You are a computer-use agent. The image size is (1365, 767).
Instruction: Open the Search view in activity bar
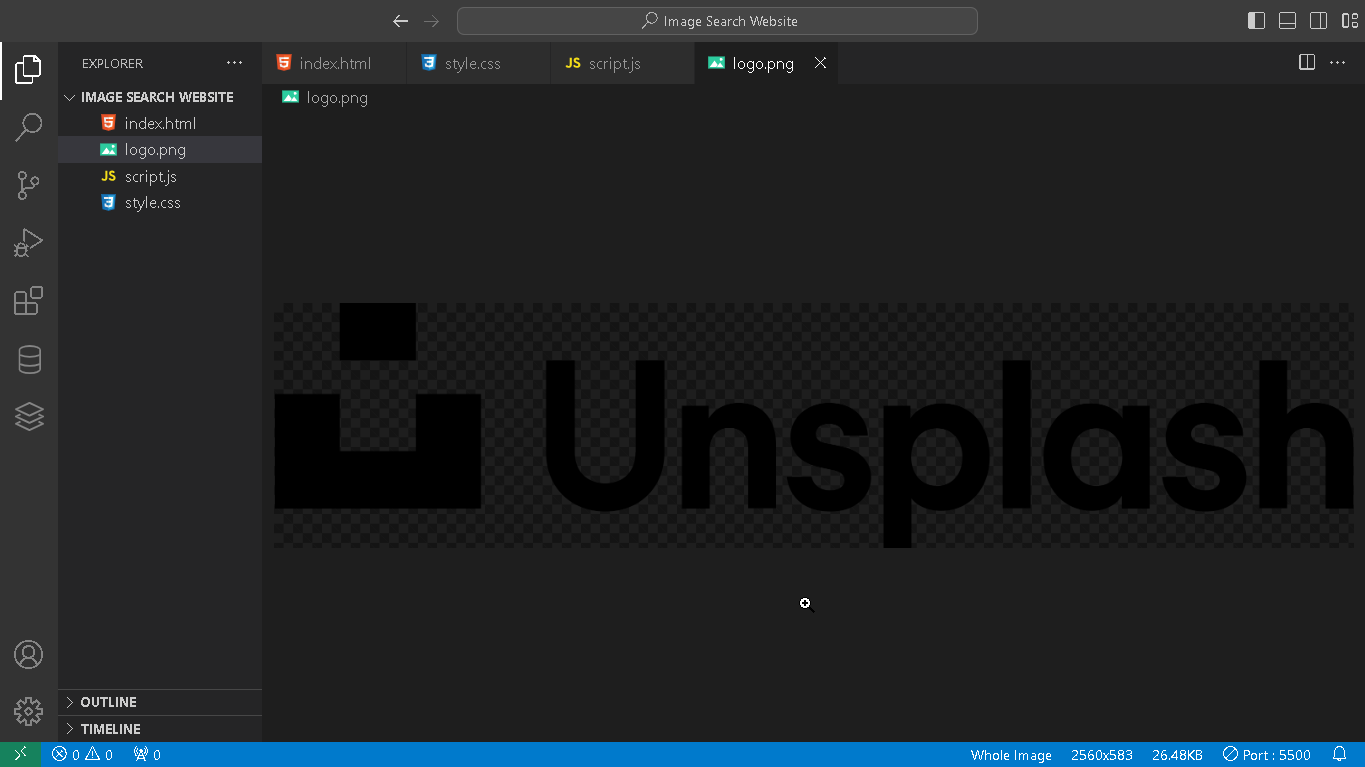28,127
